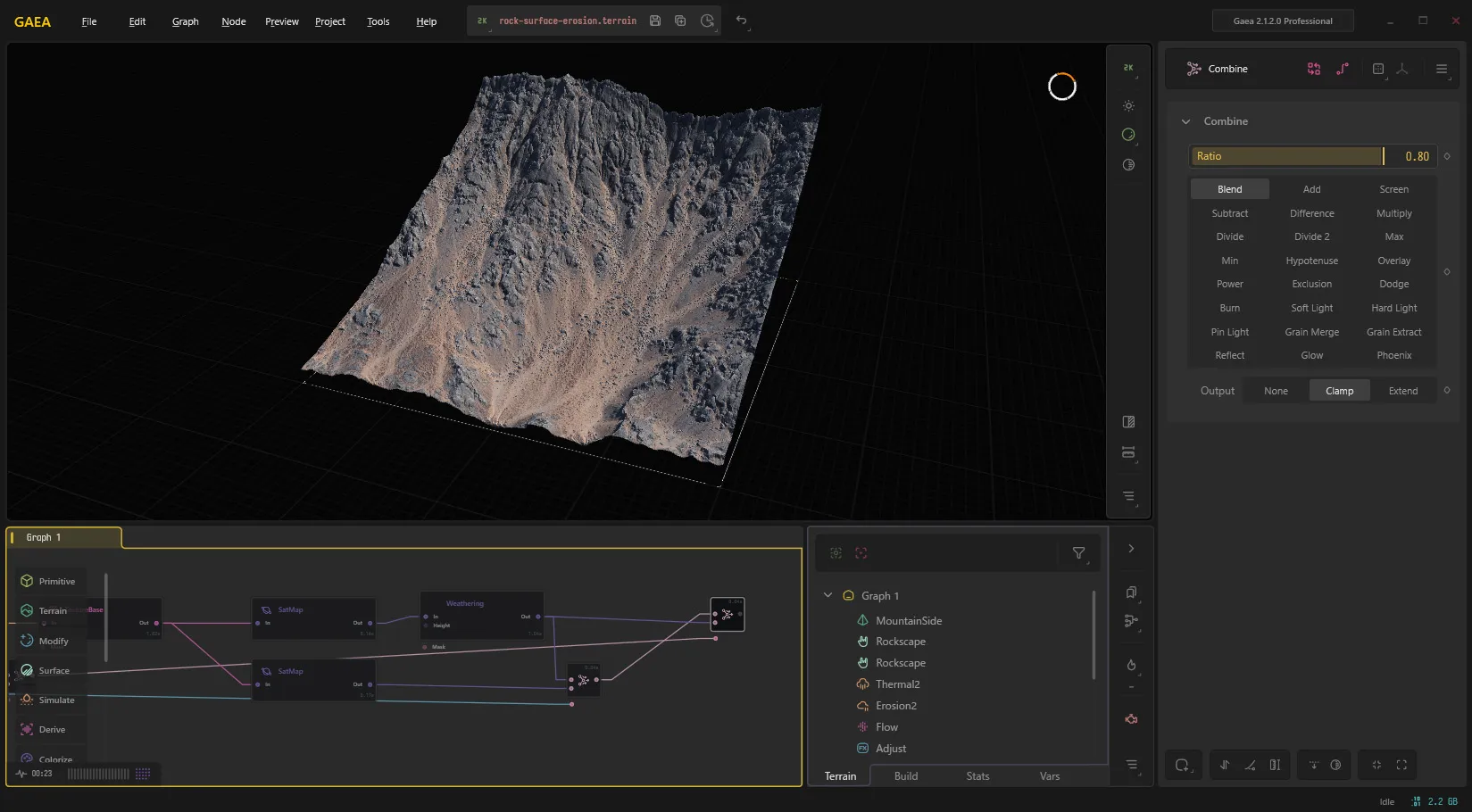Click the sun lighting icon in viewport sidebar
Screen dimensions: 1472x812
pos(1128,105)
